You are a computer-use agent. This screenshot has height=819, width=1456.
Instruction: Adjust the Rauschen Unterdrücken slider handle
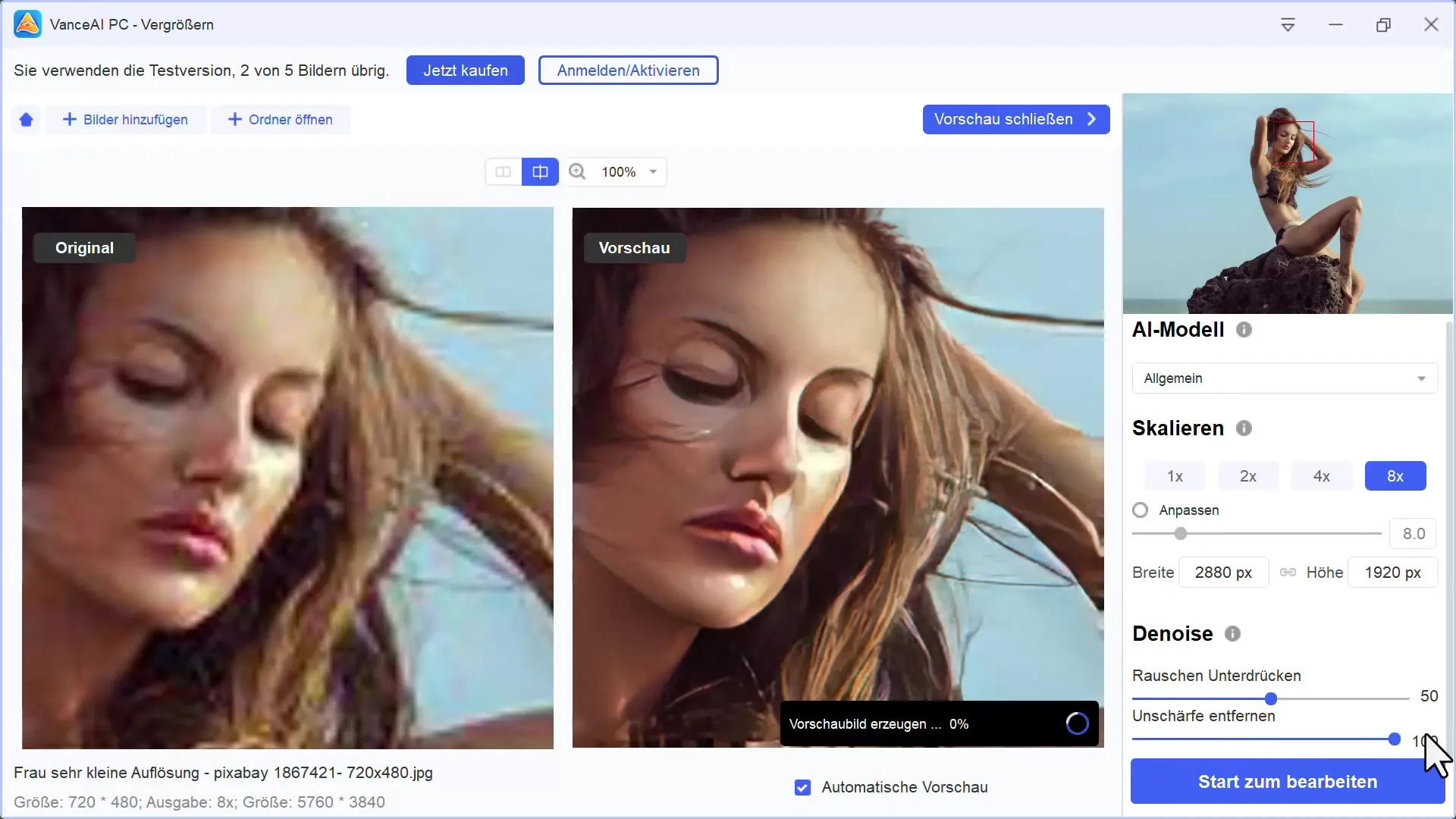(1271, 698)
